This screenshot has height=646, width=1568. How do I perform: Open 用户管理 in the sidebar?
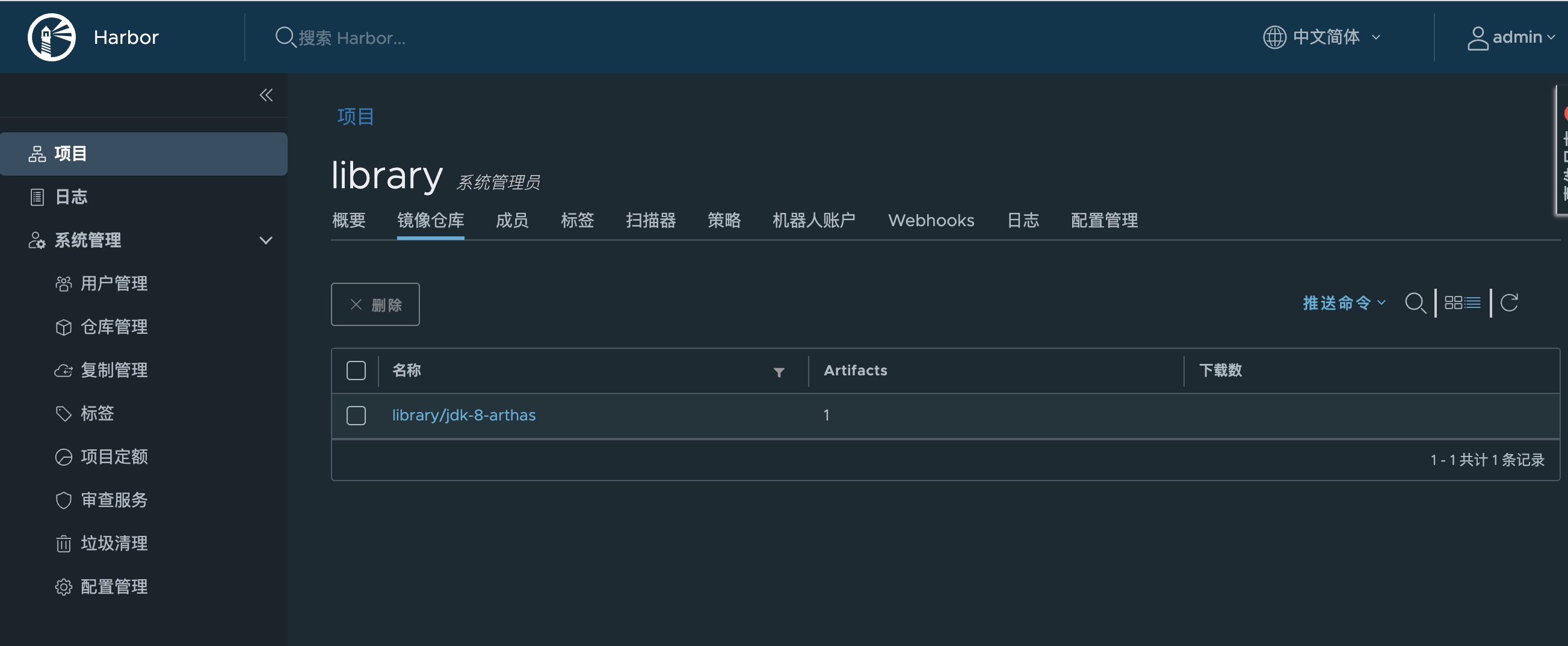114,283
